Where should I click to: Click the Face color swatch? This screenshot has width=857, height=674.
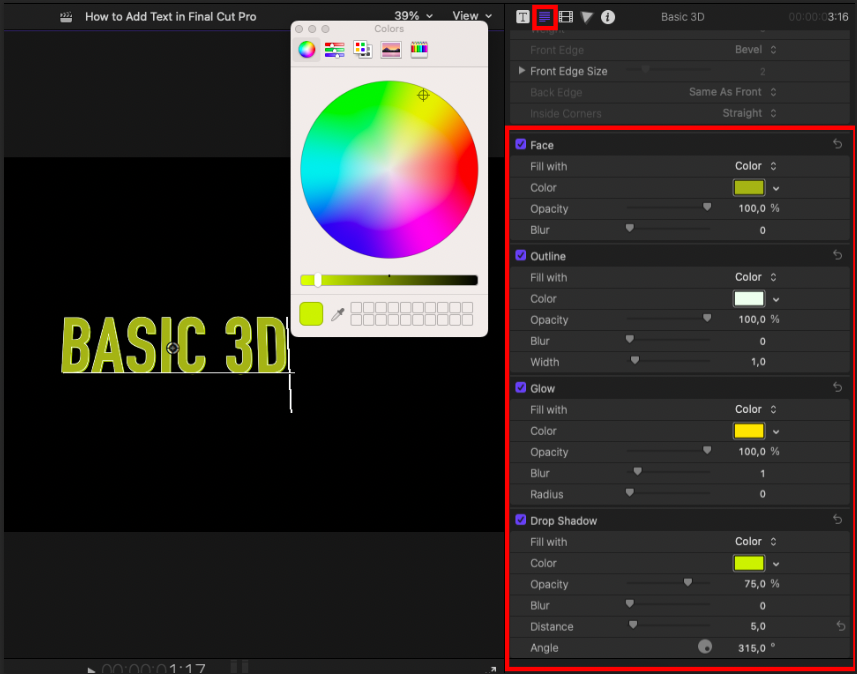click(x=749, y=187)
